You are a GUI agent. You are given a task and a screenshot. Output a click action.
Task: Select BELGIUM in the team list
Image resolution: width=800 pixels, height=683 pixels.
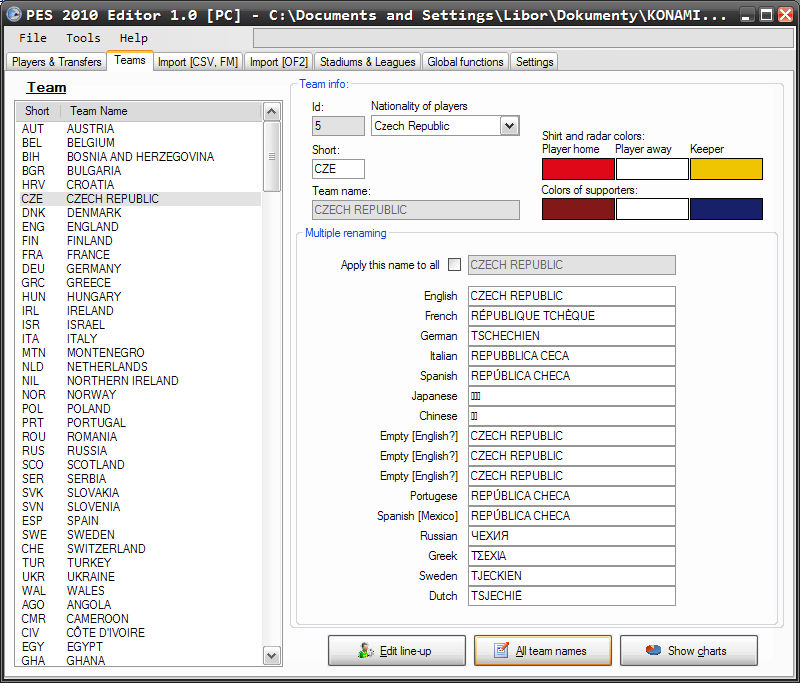140,143
